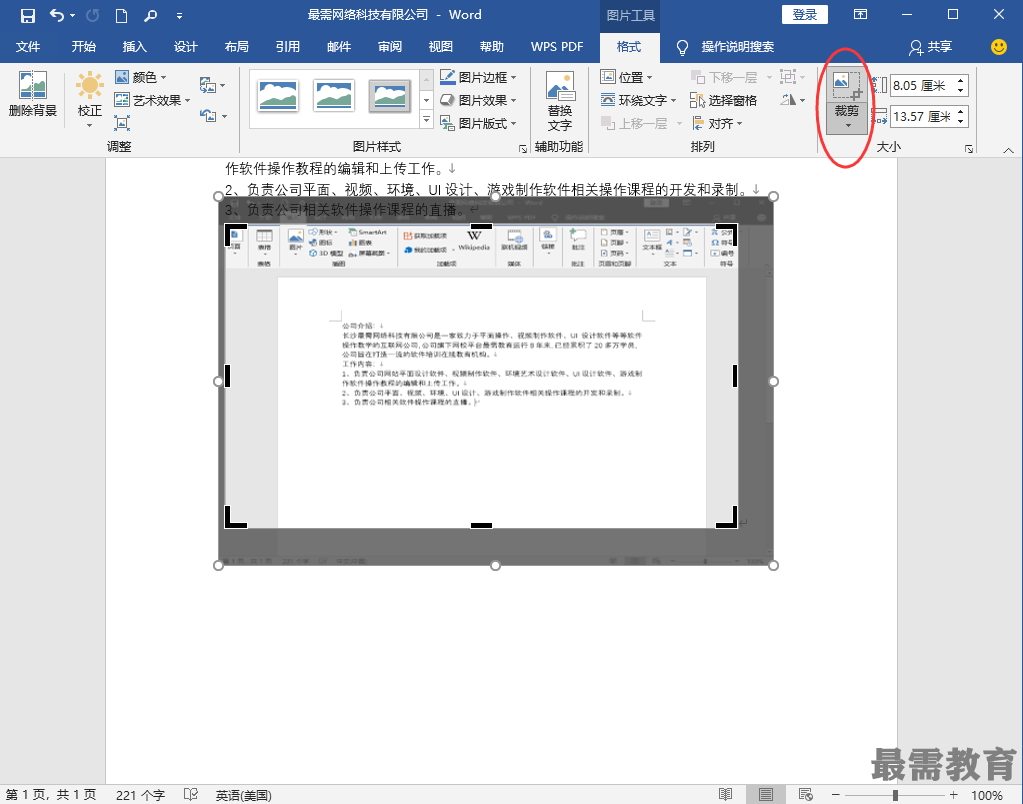Switch to read mode view icon

click(x=725, y=794)
